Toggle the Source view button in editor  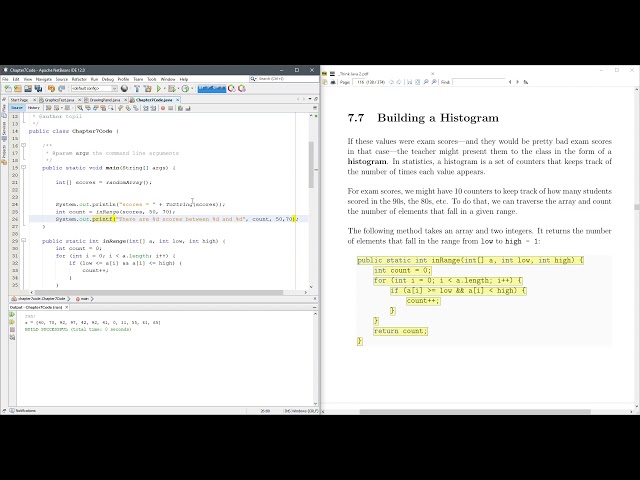coord(17,108)
